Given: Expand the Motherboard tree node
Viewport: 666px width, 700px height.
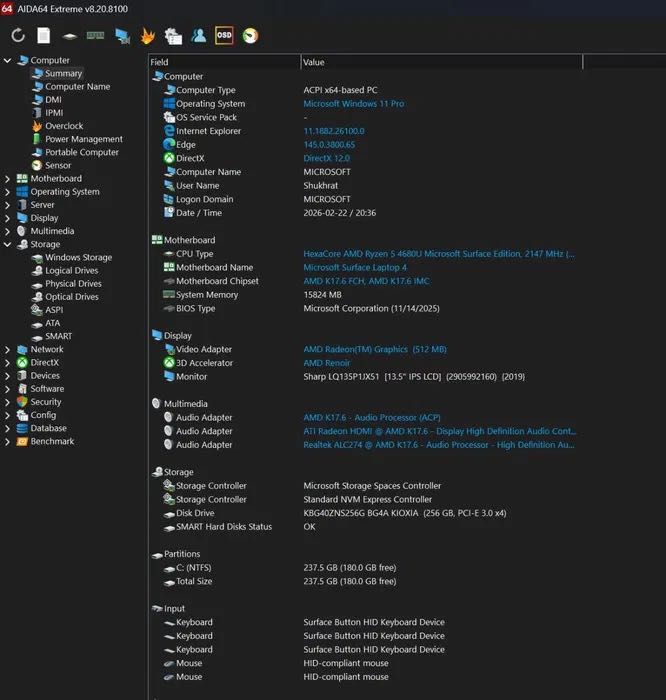Looking at the screenshot, I should (7, 179).
